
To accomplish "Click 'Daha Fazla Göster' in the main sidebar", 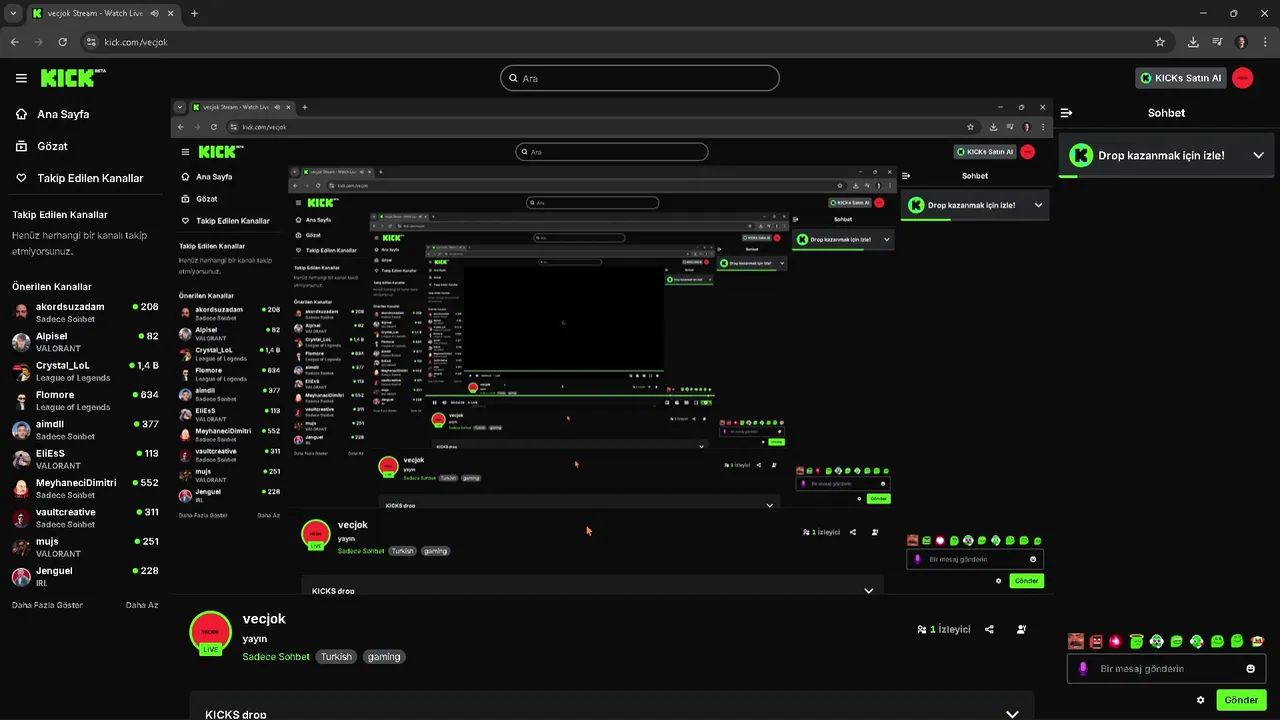I will coord(47,605).
